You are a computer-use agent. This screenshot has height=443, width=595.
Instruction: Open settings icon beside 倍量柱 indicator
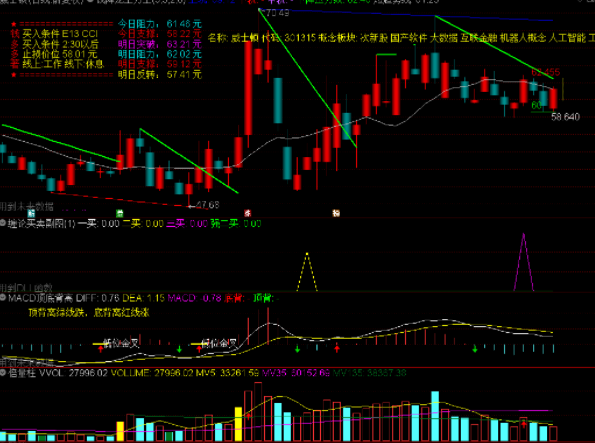(3, 373)
